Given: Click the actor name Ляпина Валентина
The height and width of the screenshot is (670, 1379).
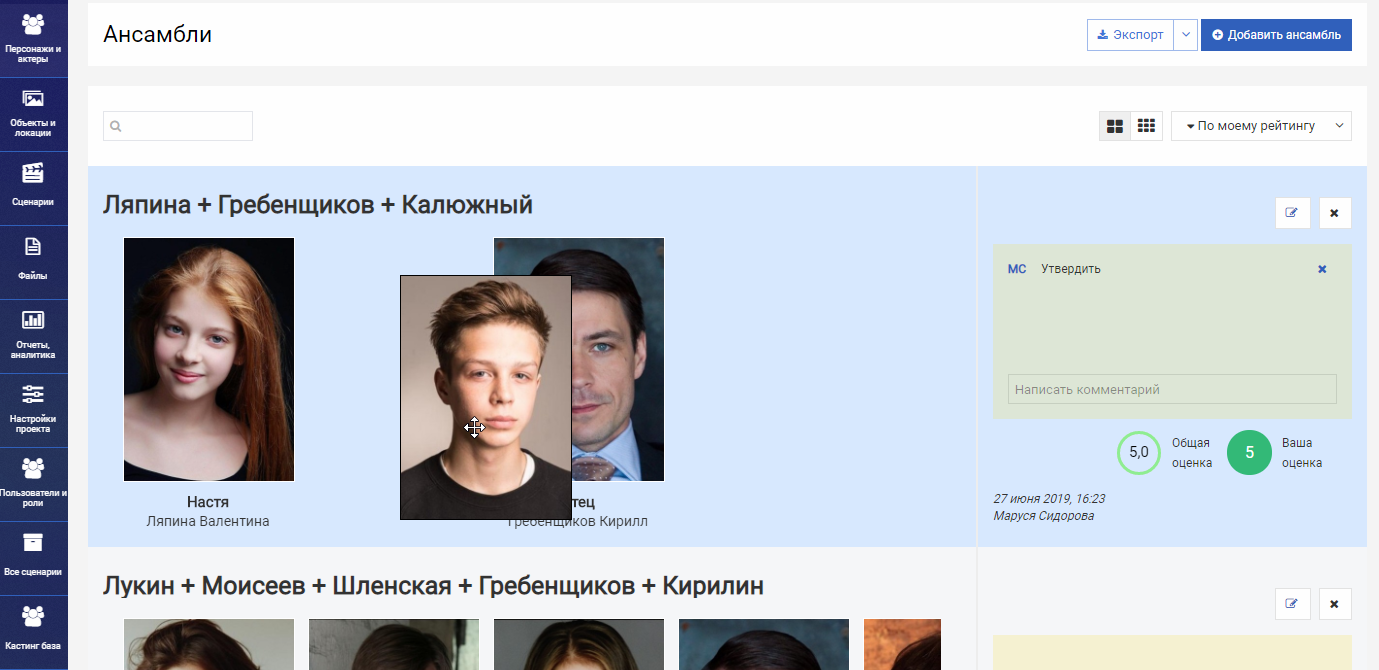Looking at the screenshot, I should 208,521.
